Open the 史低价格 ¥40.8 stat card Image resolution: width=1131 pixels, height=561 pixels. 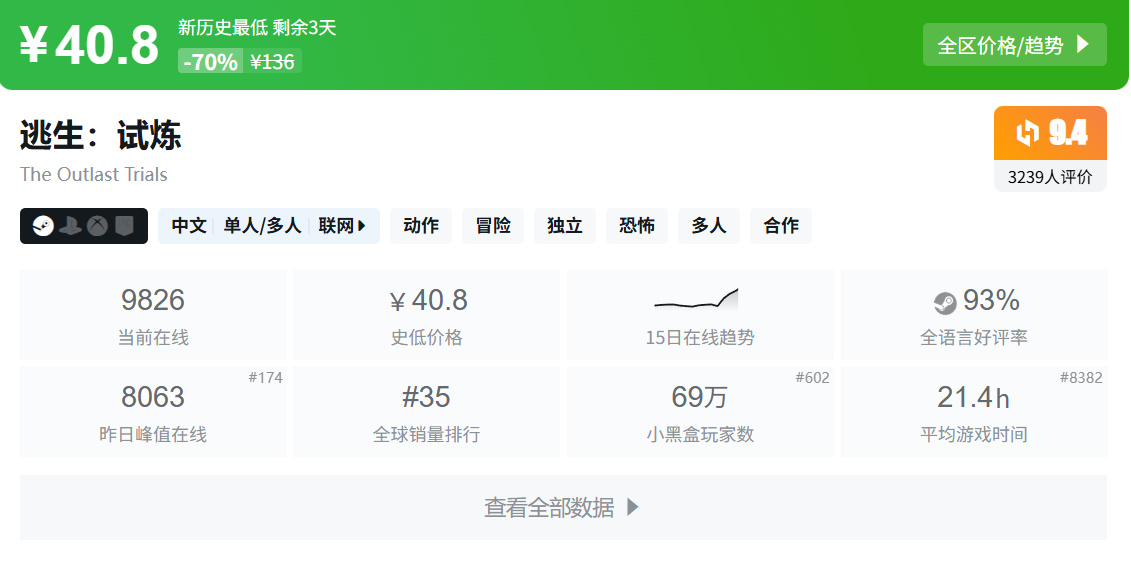click(x=426, y=315)
